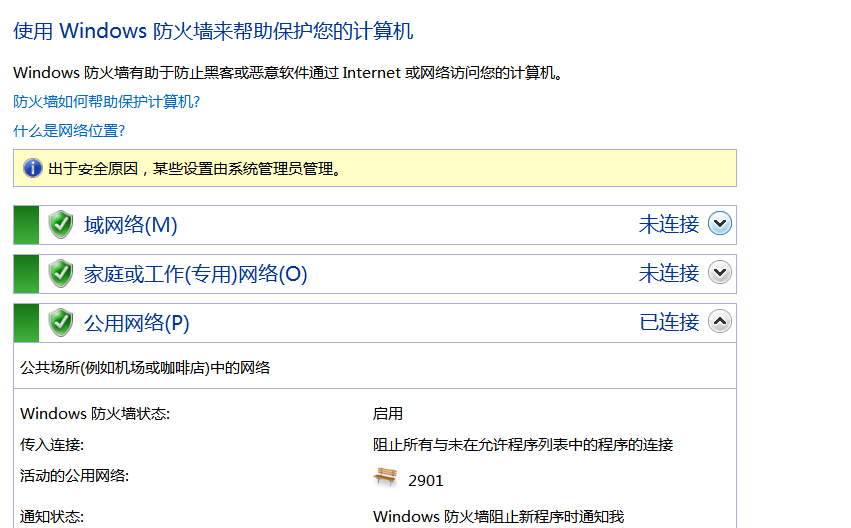The width and height of the screenshot is (851, 528).
Task: Select the 域网络(M) header label
Action: (130, 225)
